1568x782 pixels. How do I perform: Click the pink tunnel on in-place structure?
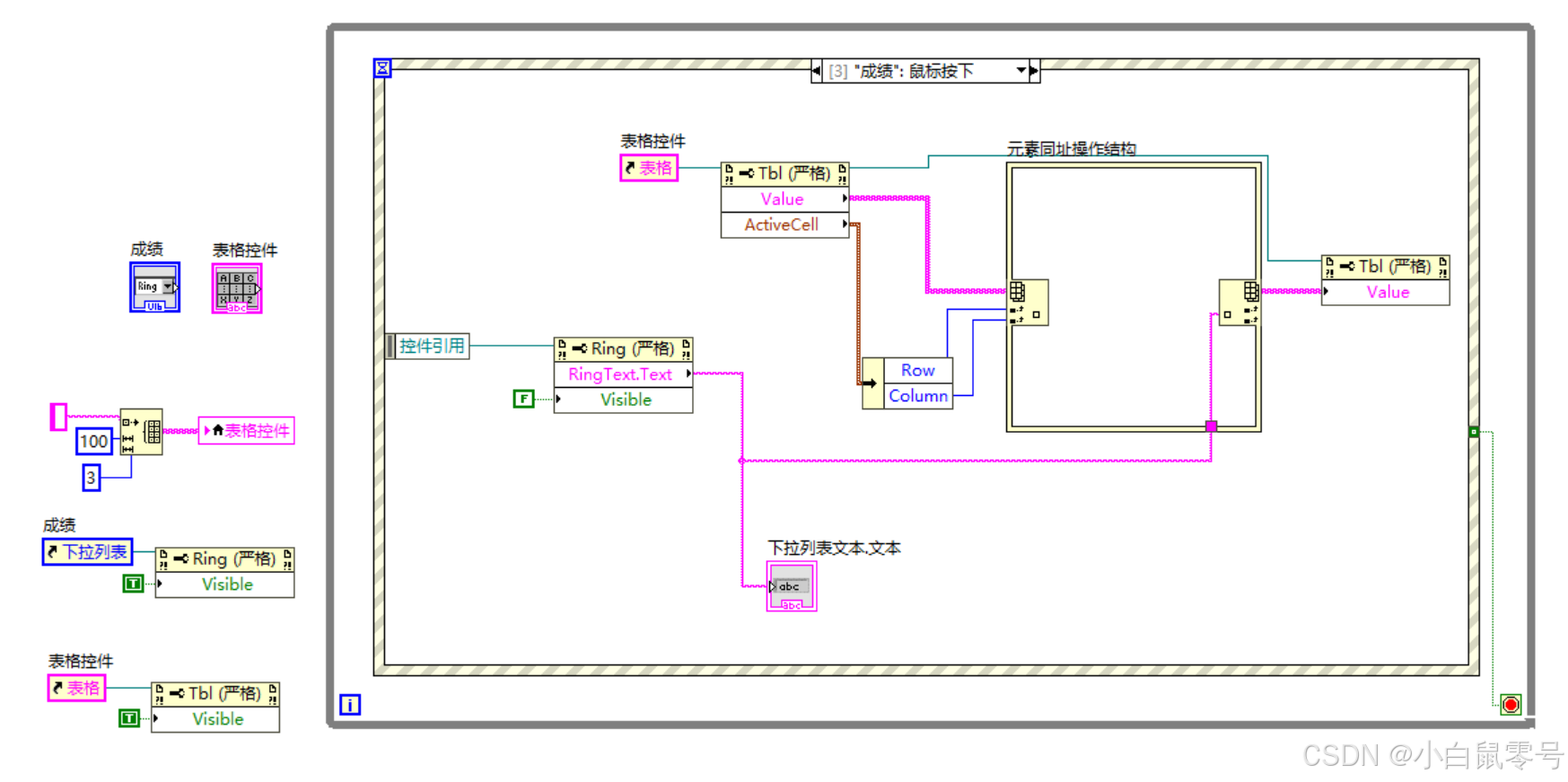tap(1211, 426)
